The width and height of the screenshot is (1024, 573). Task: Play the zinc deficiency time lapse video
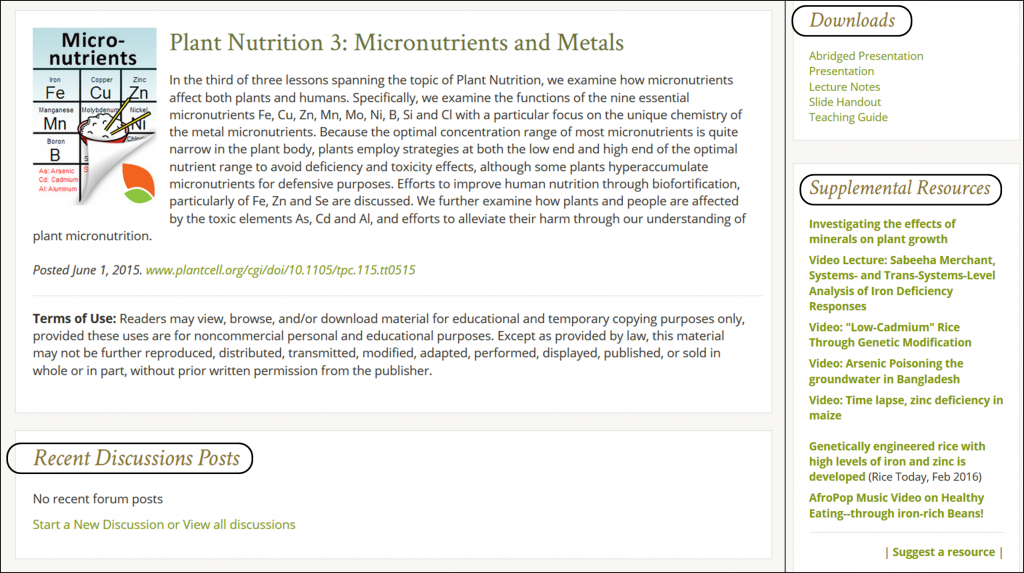905,407
